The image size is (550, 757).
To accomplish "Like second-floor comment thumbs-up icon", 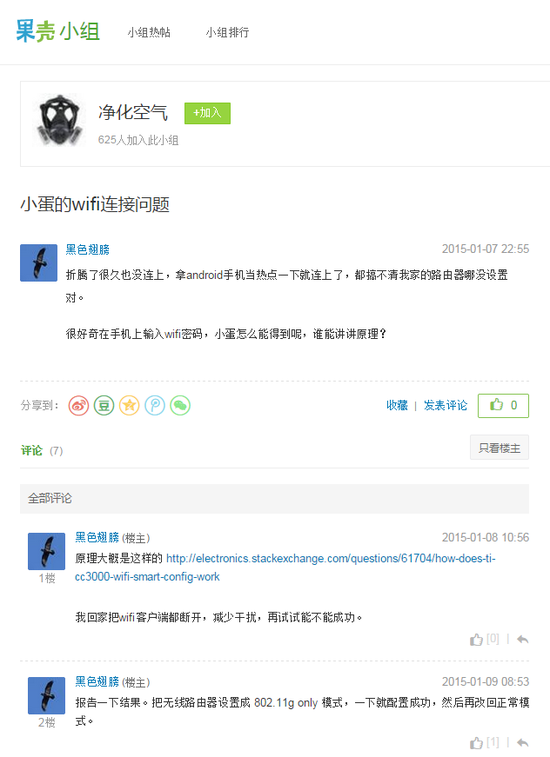I will (x=476, y=743).
